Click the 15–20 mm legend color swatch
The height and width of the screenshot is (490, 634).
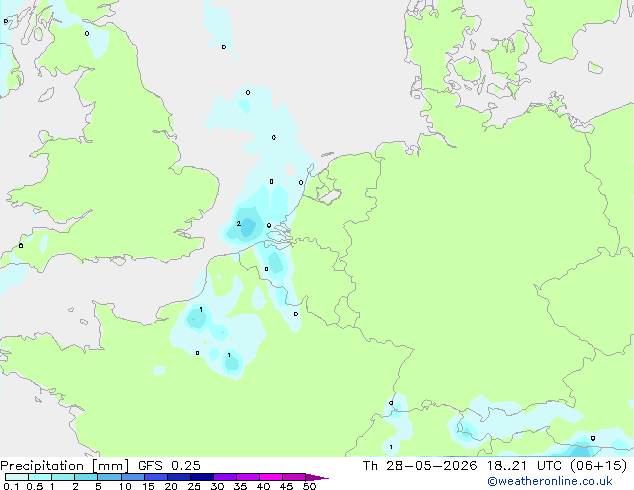(x=155, y=477)
